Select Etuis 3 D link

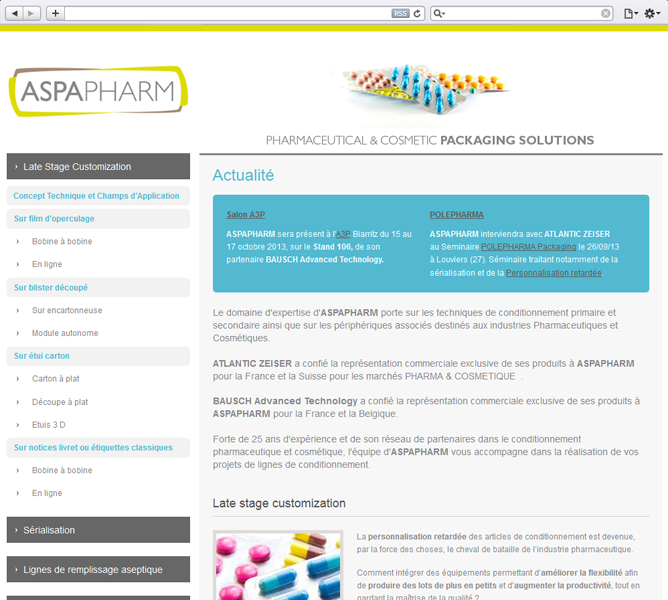[49, 425]
